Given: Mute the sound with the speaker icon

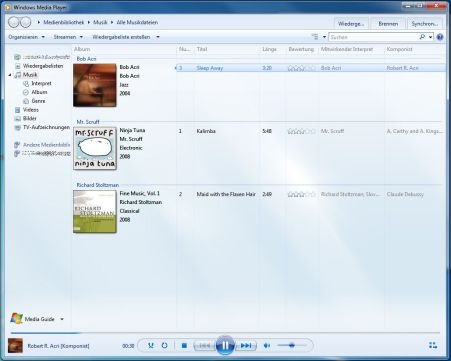Looking at the screenshot, I should [267, 346].
